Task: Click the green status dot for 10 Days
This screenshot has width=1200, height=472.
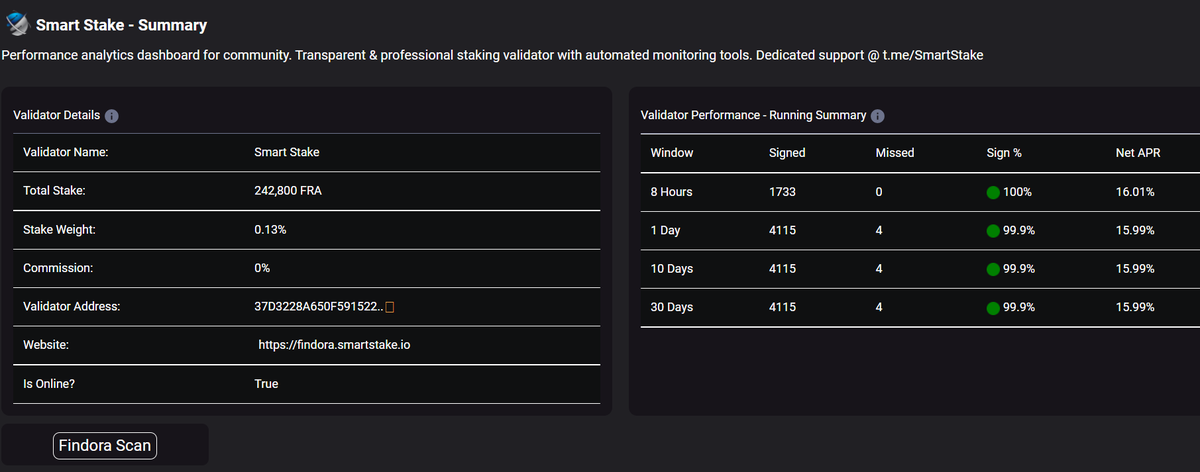Action: (x=993, y=269)
